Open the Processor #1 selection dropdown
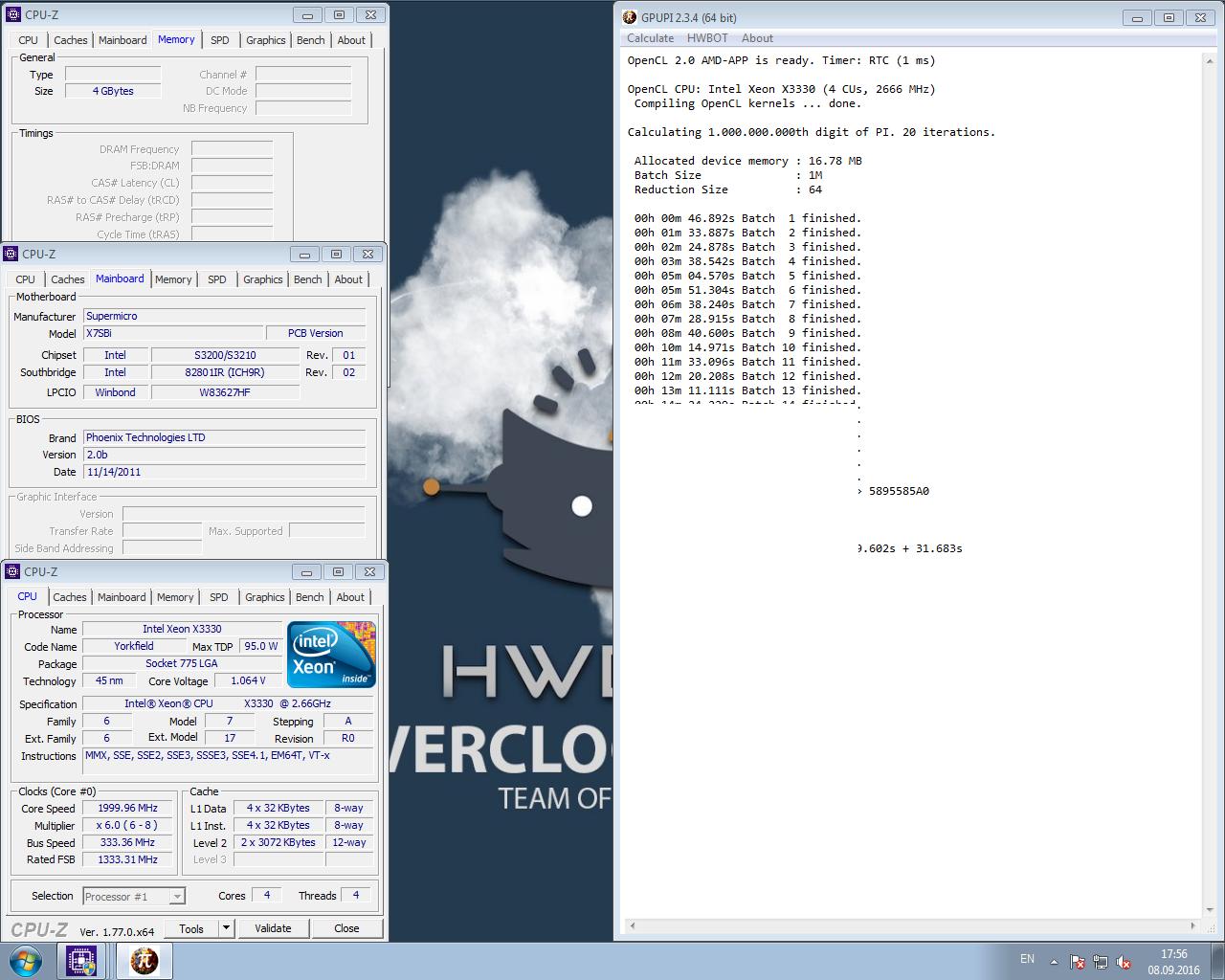The image size is (1225, 980). [133, 897]
